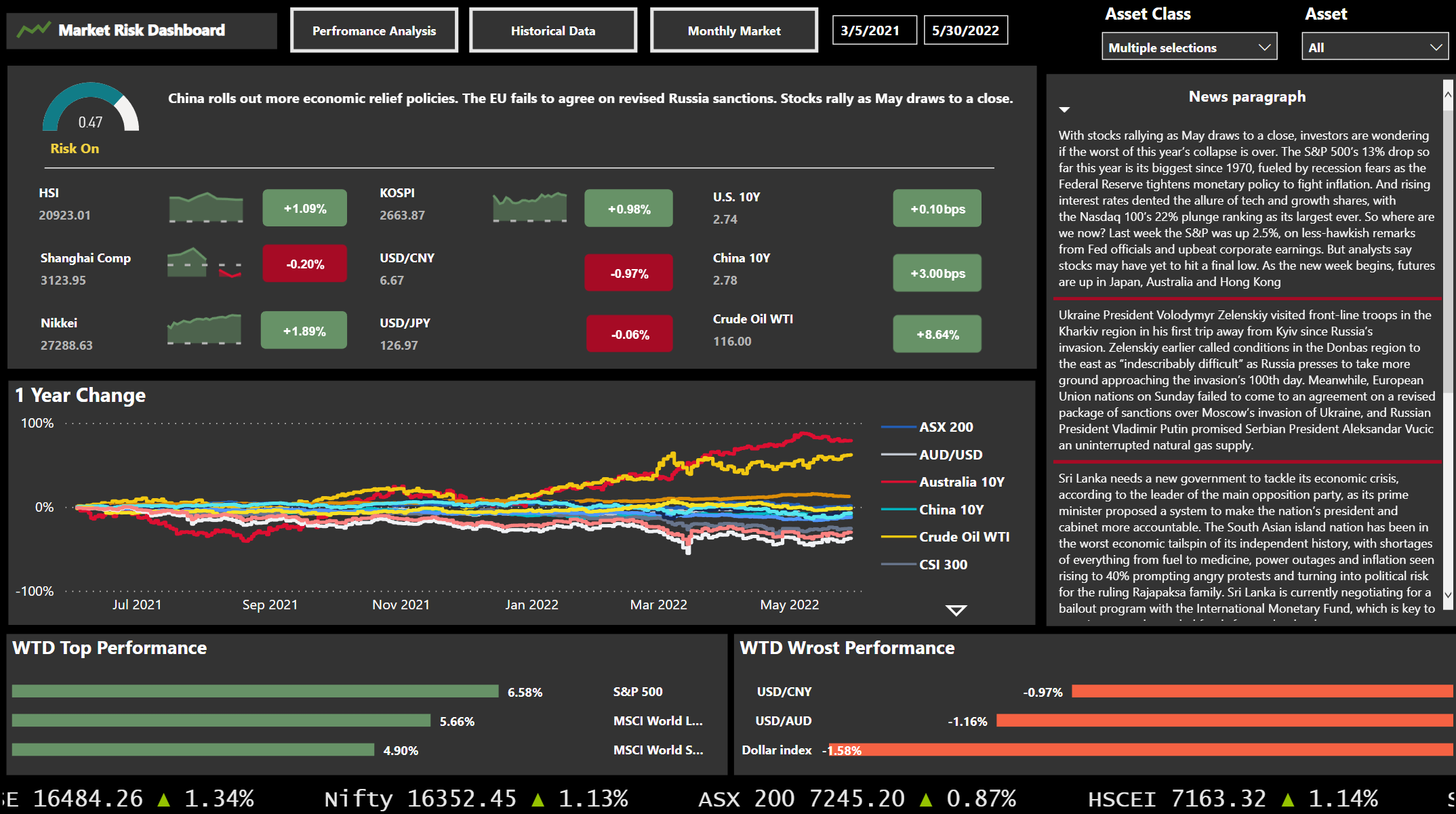Click the Risk On gauge showing 0.47
1456x814 pixels.
tap(91, 115)
